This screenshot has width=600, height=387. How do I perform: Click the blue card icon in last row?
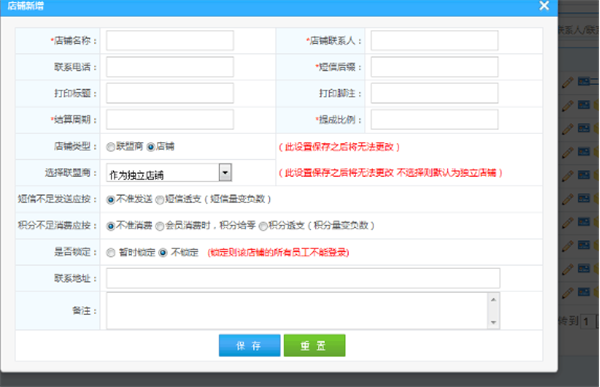click(x=584, y=292)
